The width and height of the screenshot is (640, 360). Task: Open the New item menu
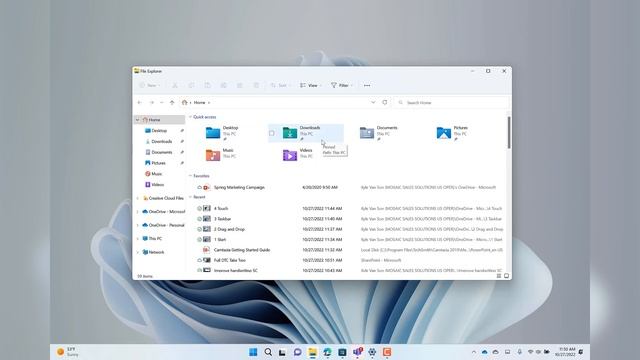(x=150, y=85)
